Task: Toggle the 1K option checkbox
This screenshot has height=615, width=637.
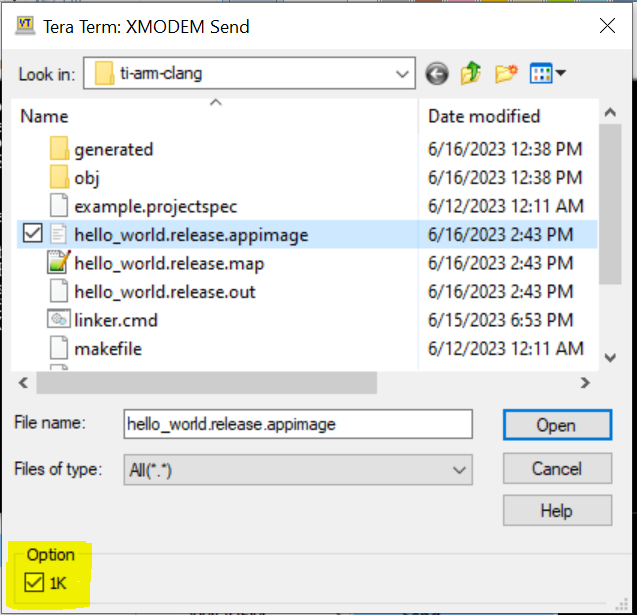Action: pyautogui.click(x=35, y=582)
